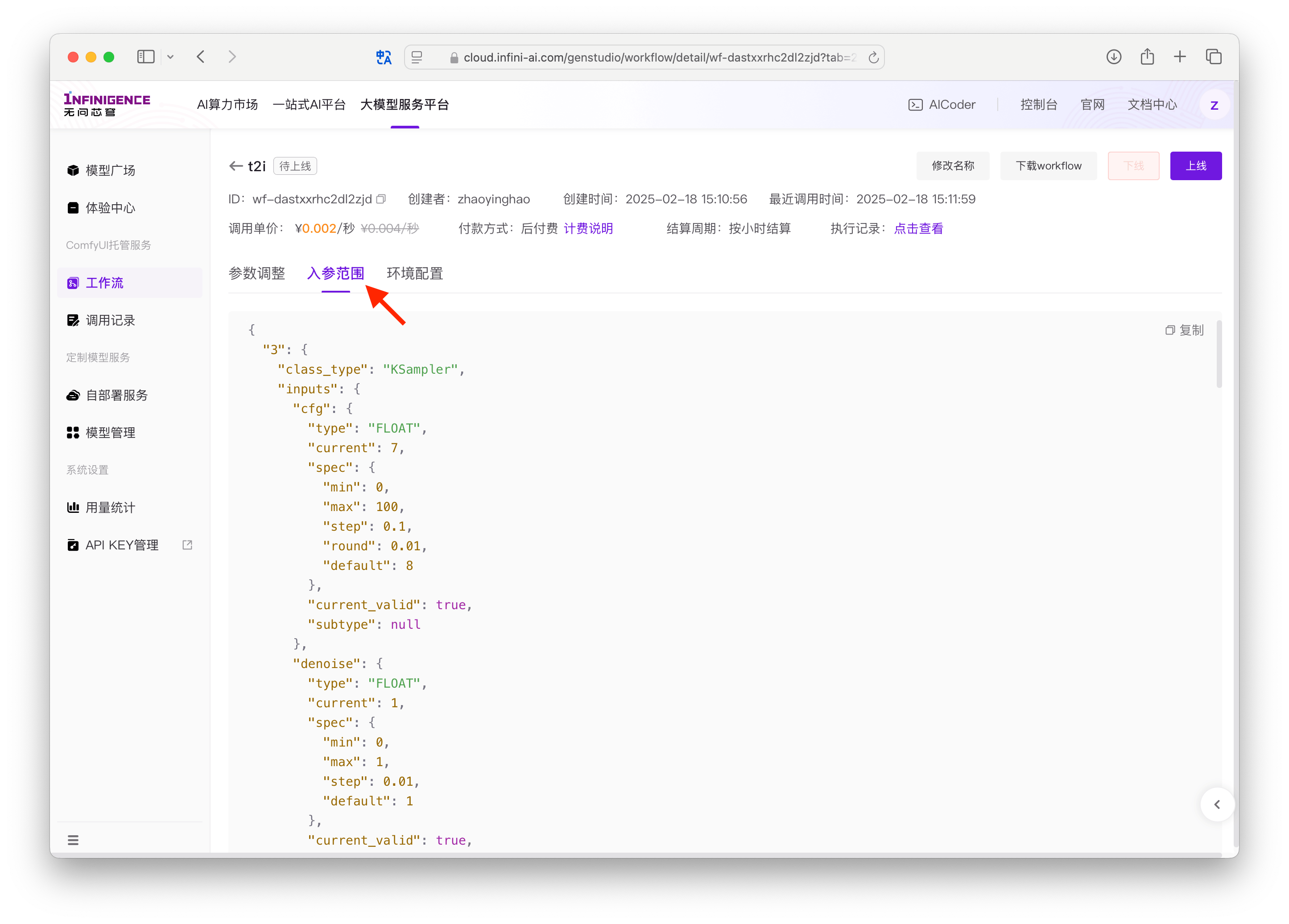1289x924 pixels.
Task: Select the 大模型服务平台 nav item
Action: 405,104
